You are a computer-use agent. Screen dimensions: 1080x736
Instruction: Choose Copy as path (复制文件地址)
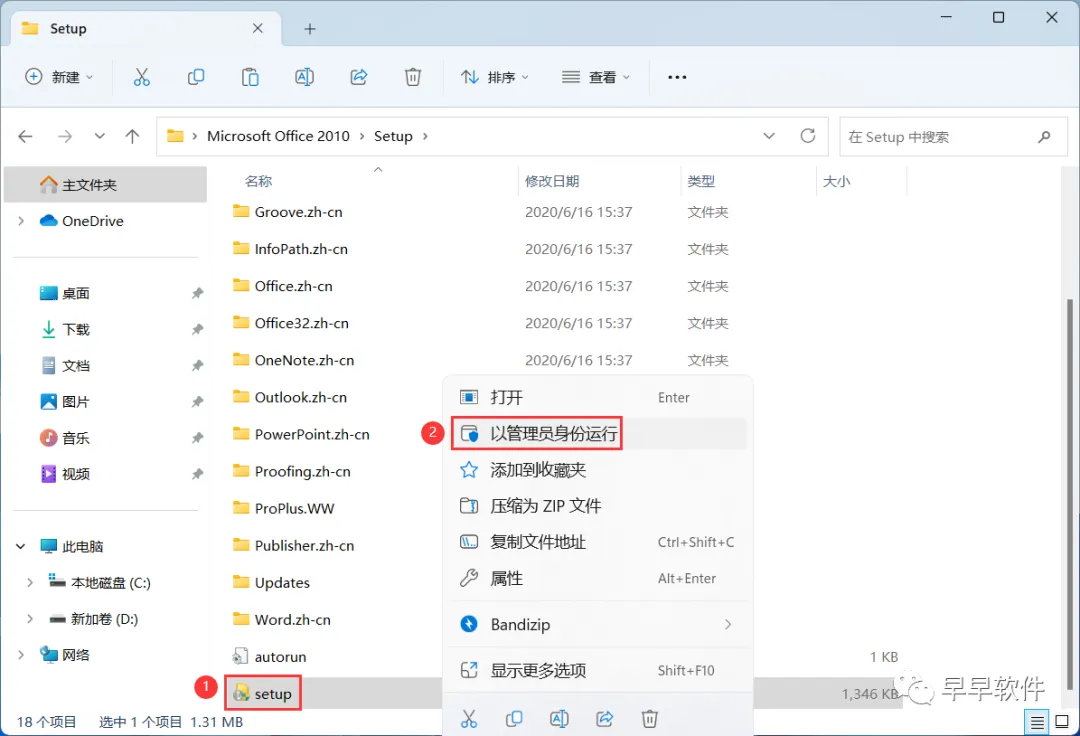pyautogui.click(x=597, y=543)
